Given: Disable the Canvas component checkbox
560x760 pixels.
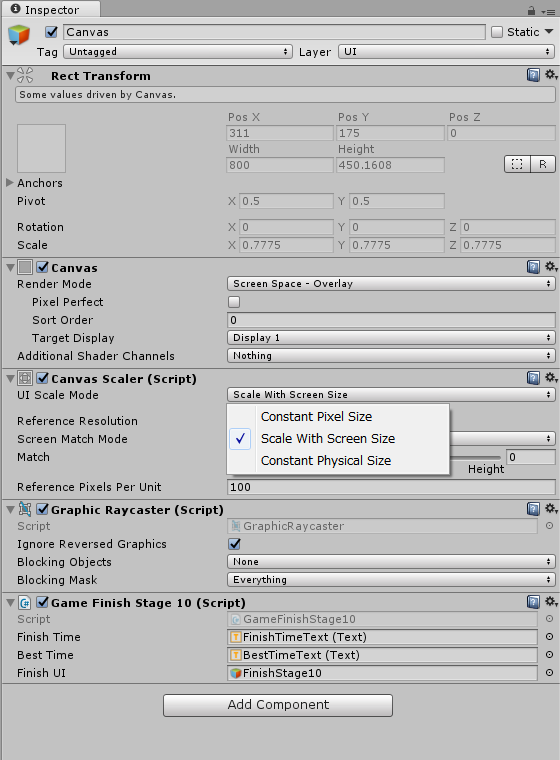Looking at the screenshot, I should tap(43, 267).
